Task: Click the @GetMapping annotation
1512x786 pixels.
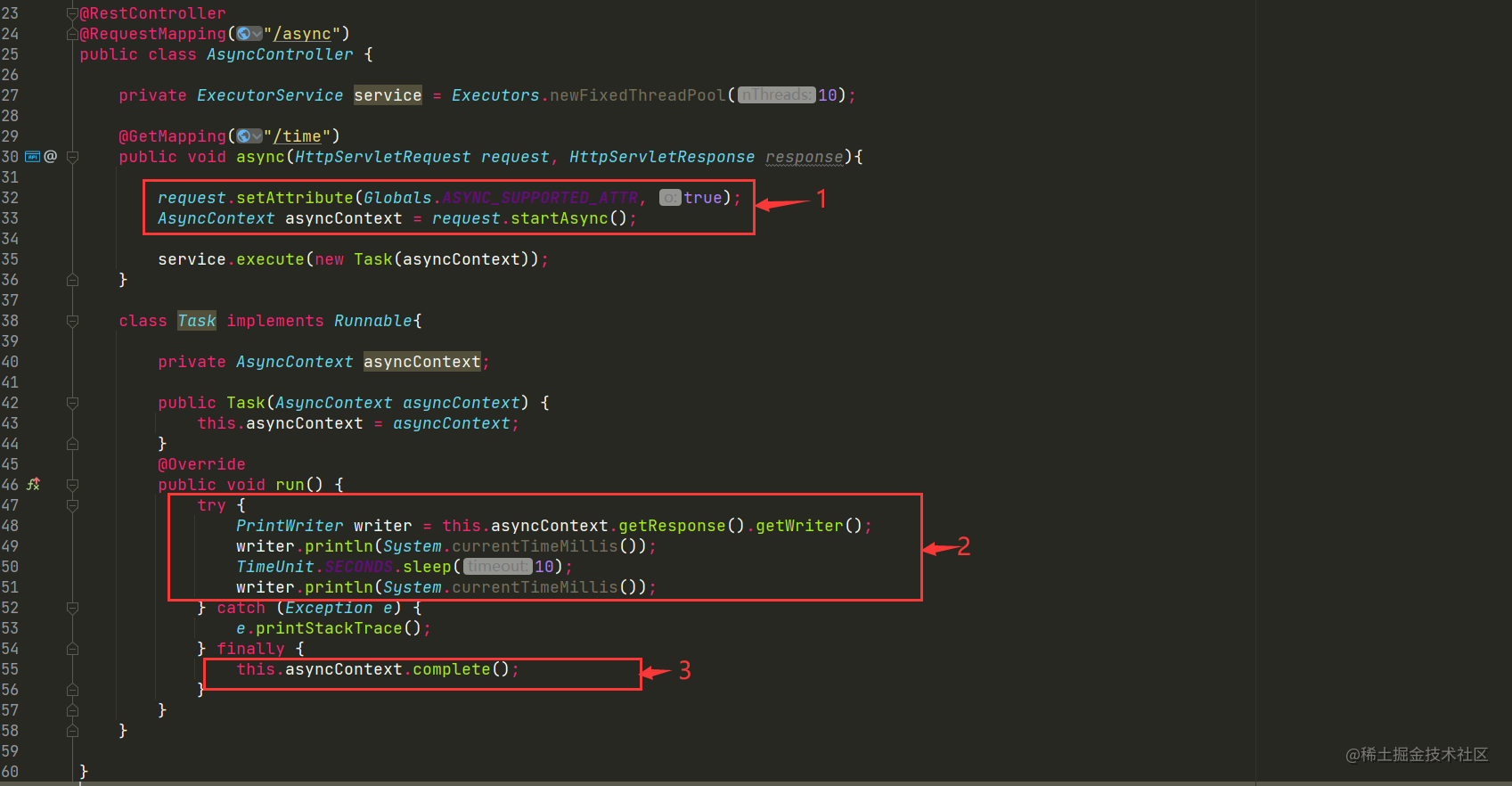Action: [x=173, y=136]
